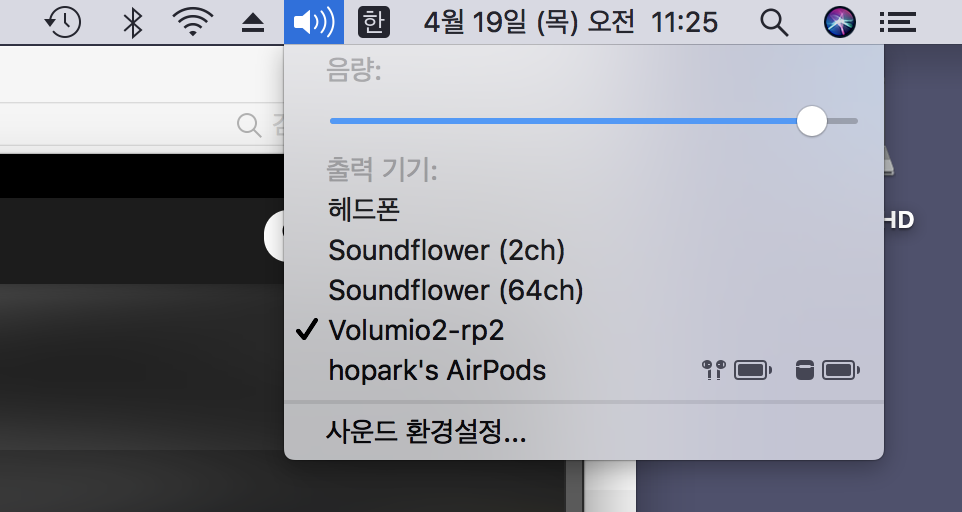The width and height of the screenshot is (962, 512).
Task: Open the date and time 11:25 clock
Action: pyautogui.click(x=571, y=22)
